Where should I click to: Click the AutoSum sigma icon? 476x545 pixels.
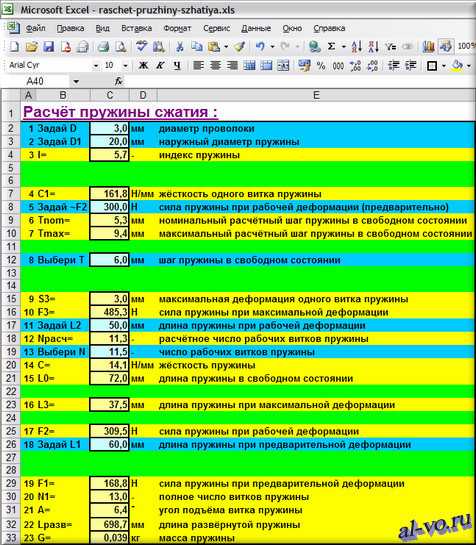332,46
